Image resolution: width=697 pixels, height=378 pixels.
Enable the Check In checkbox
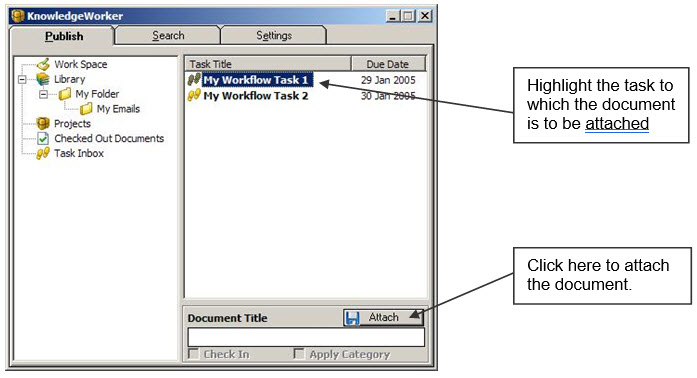point(193,354)
